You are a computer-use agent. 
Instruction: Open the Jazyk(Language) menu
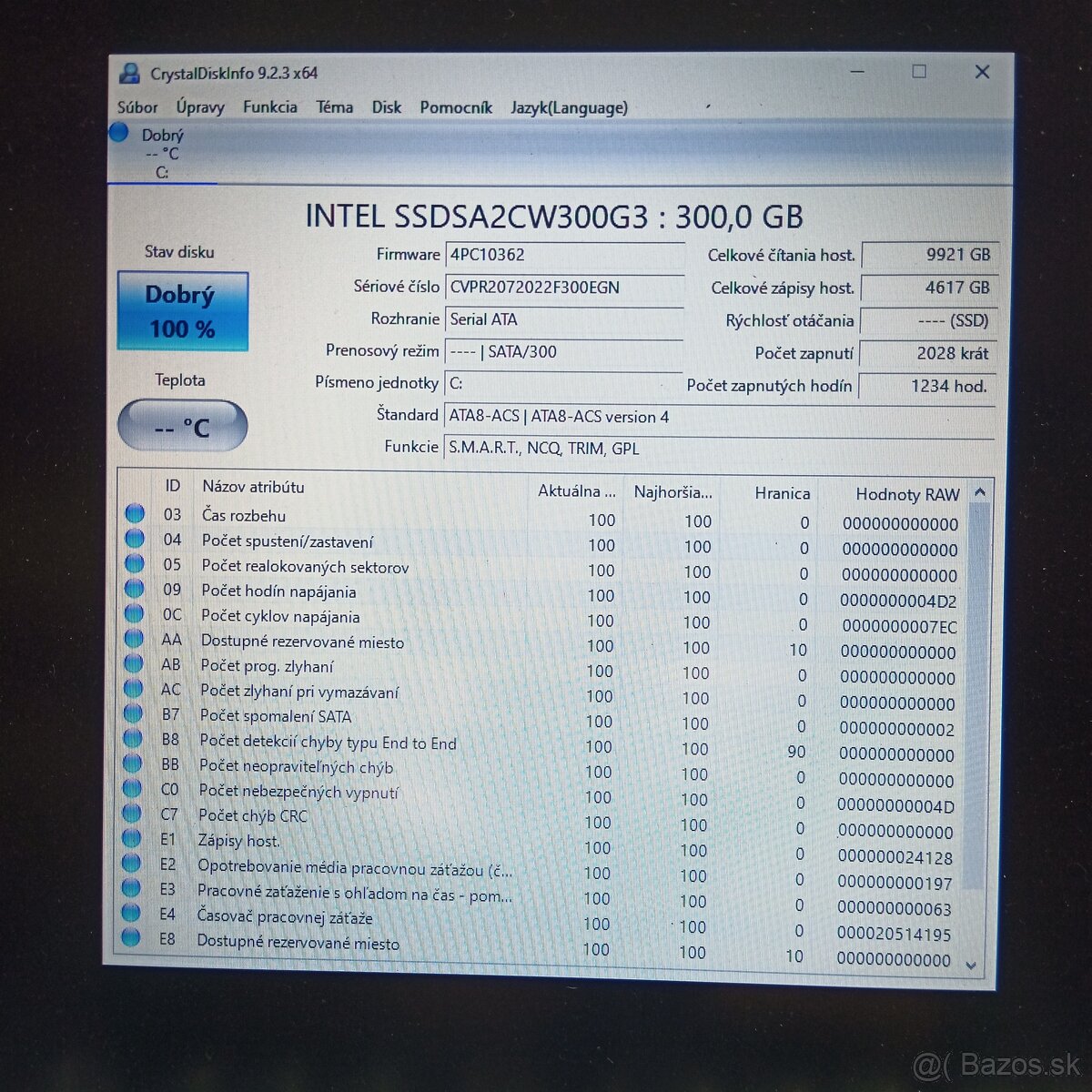[x=570, y=107]
